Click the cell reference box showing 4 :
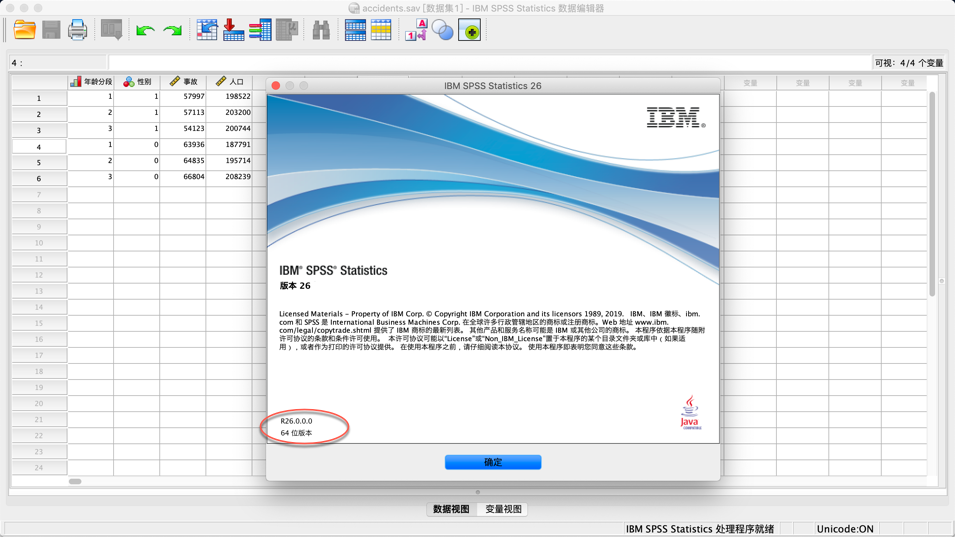The width and height of the screenshot is (955, 537). (57, 62)
